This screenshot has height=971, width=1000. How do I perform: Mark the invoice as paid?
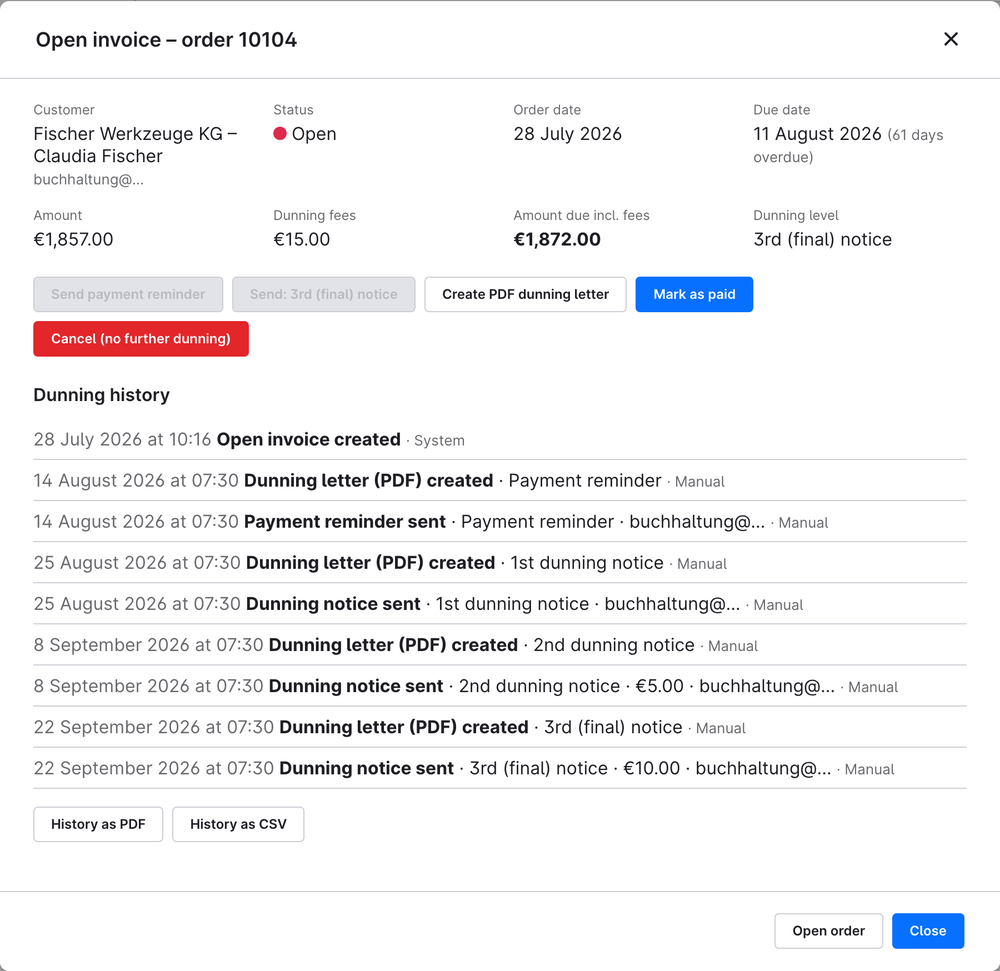694,294
